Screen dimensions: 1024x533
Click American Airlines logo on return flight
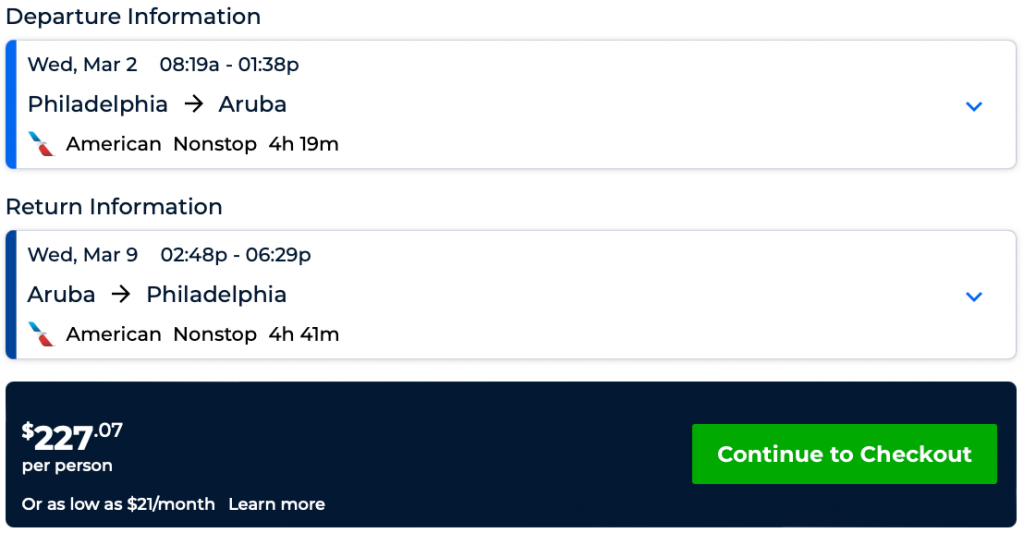42,334
